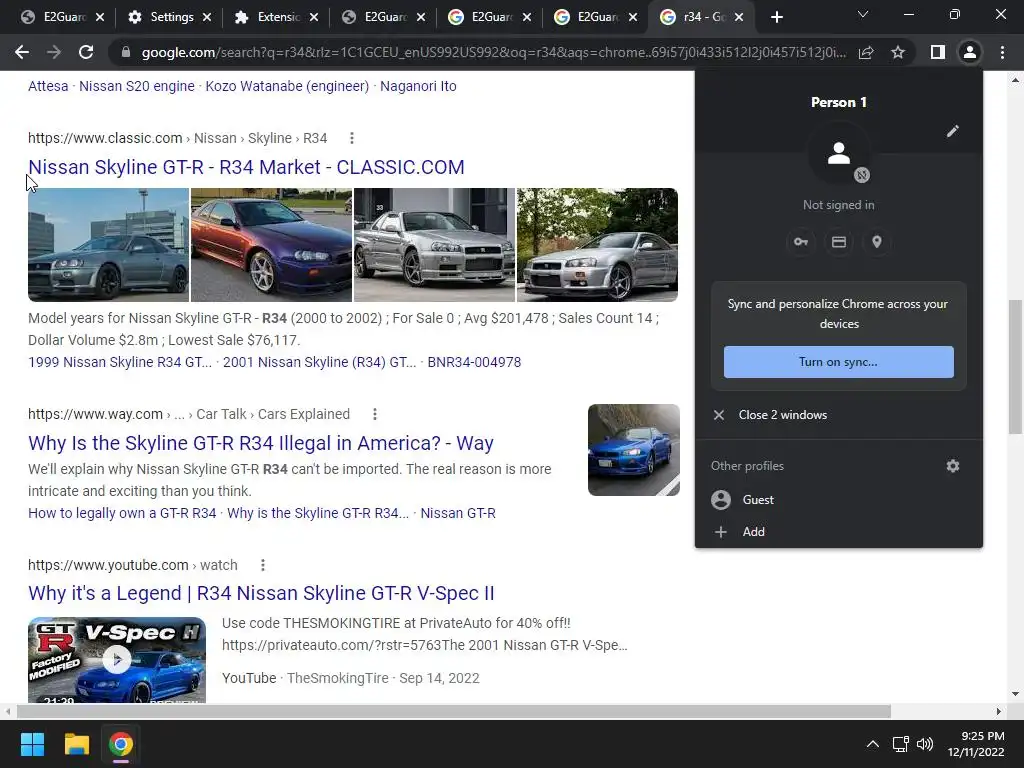This screenshot has width=1024, height=768.
Task: Show hidden system tray icons
Action: click(x=872, y=744)
